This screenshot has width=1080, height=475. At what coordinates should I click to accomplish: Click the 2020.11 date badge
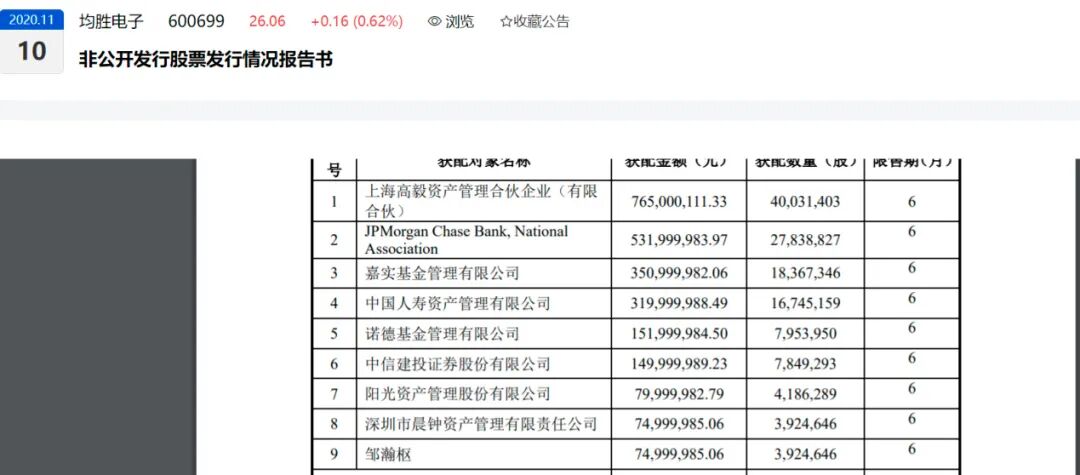[32, 20]
